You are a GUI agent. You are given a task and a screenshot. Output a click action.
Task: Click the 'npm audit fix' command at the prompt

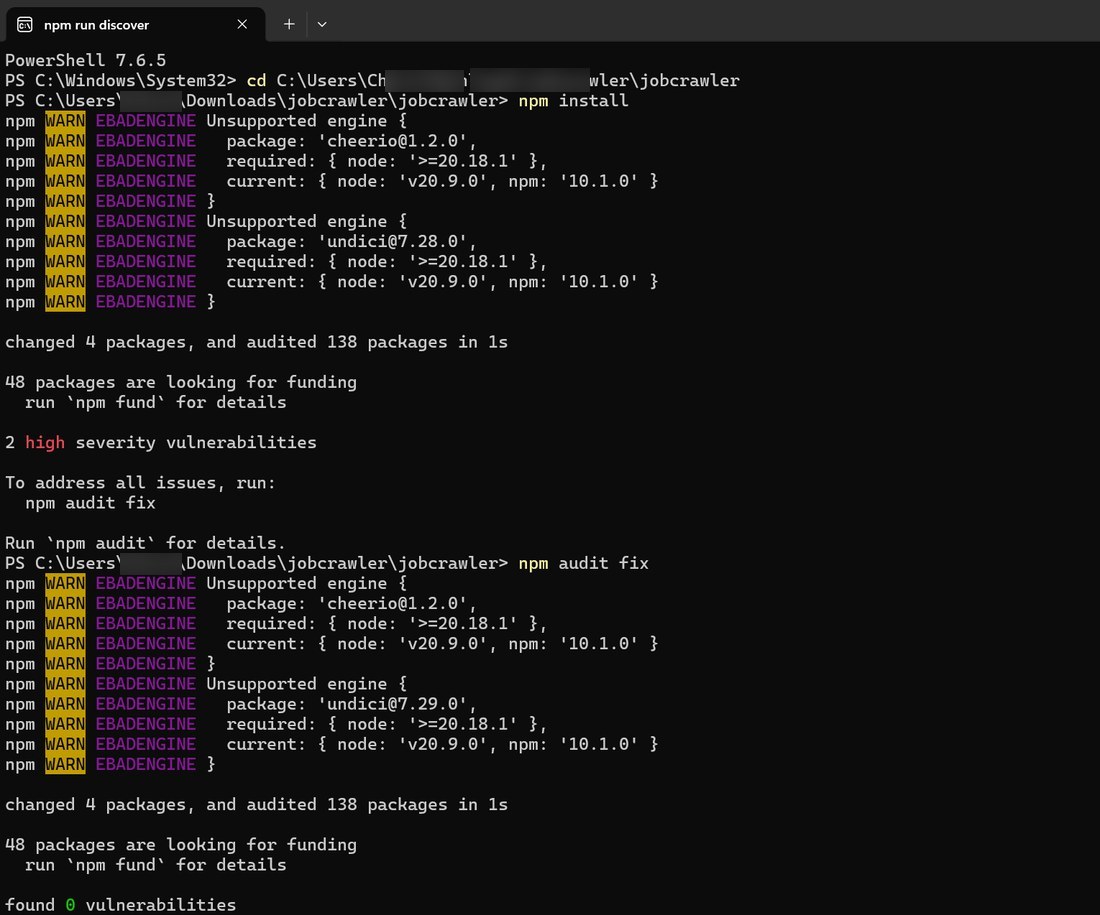point(583,563)
